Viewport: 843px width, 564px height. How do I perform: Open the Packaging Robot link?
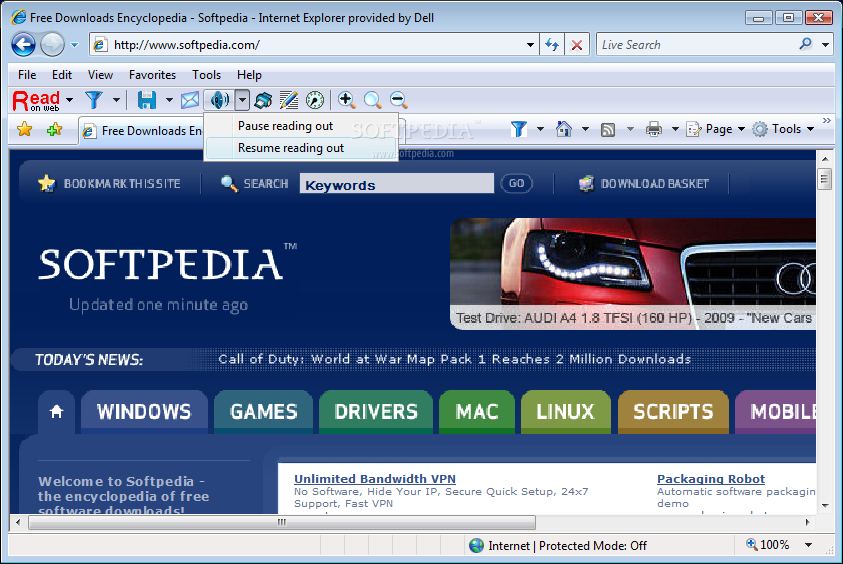pyautogui.click(x=711, y=479)
